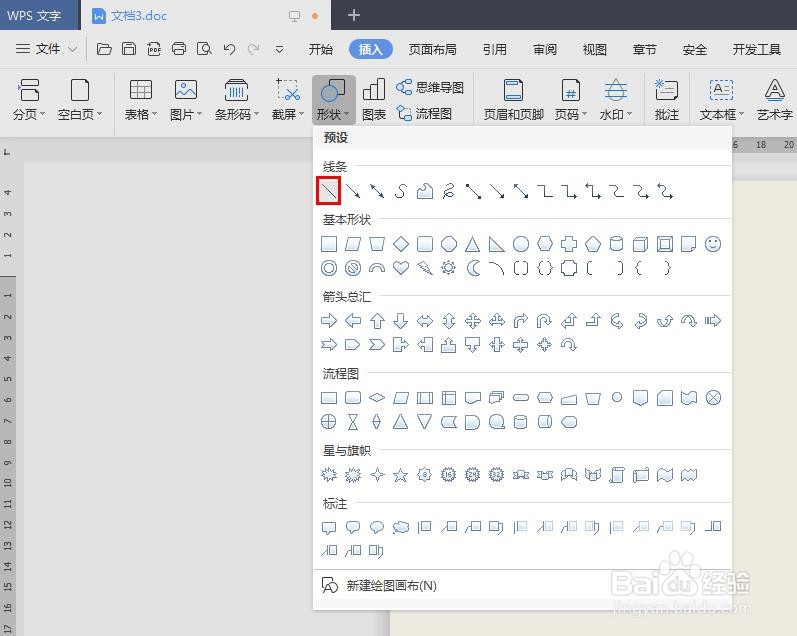Screen dimensions: 797x636
Task: Switch to the 视图 tab
Action: click(x=595, y=49)
